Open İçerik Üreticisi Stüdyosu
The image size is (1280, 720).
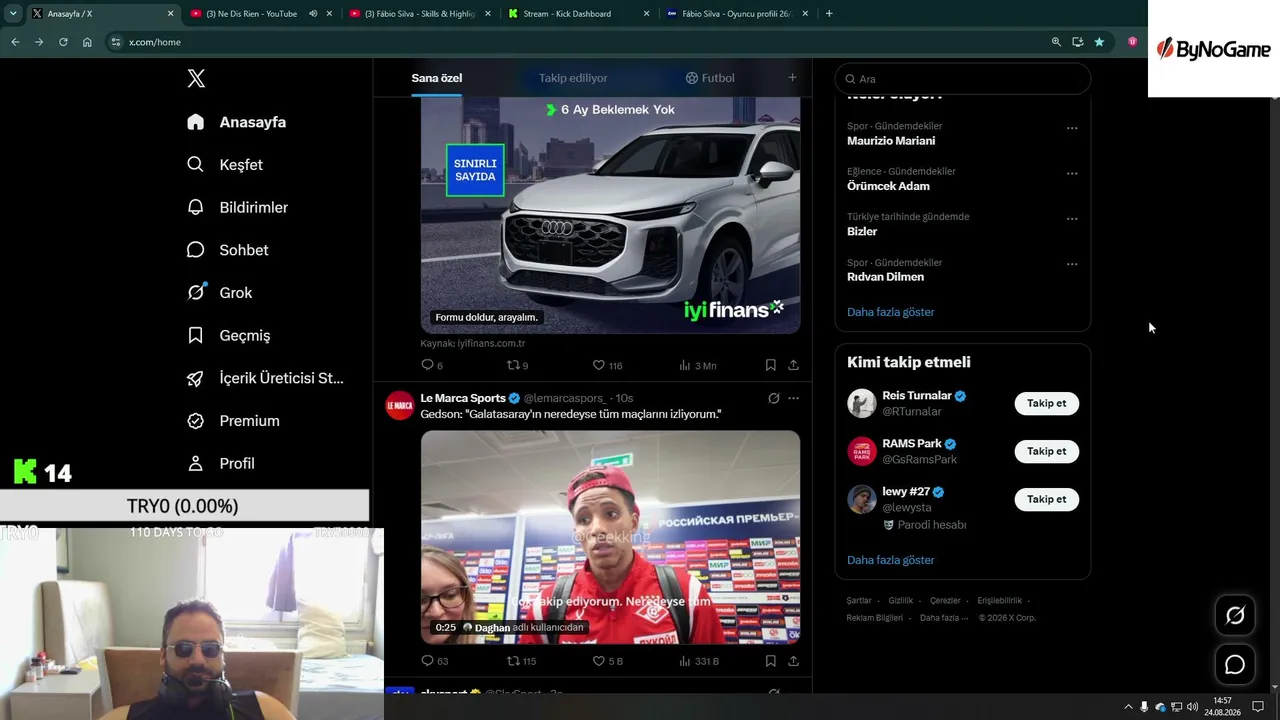[x=265, y=378]
